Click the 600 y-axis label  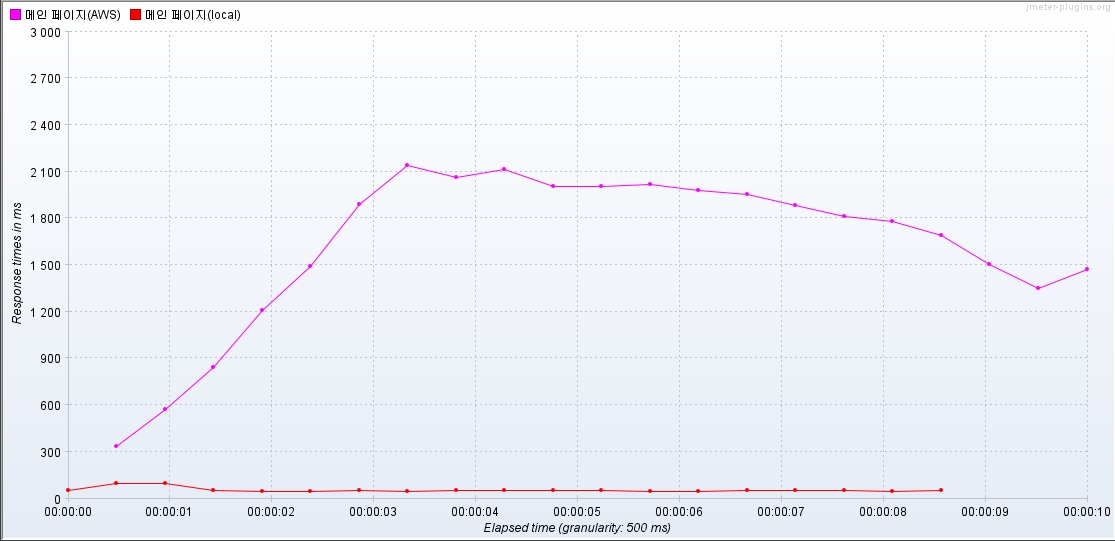click(51, 405)
